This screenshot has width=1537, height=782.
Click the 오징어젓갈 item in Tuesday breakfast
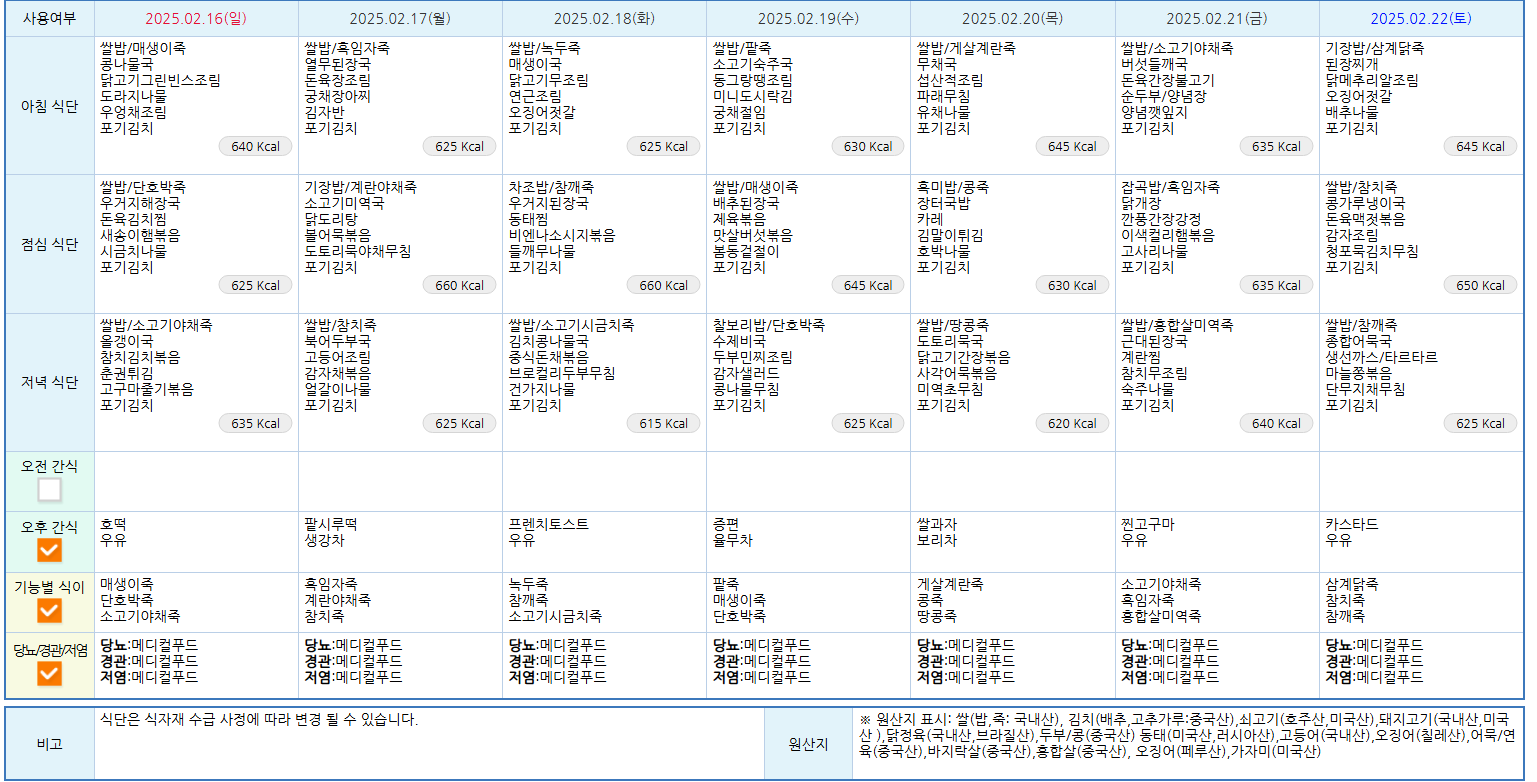(x=542, y=112)
